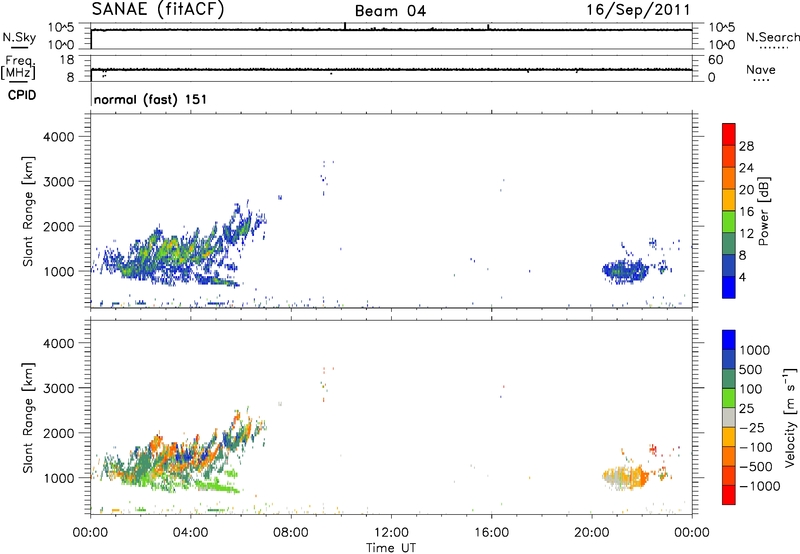Image resolution: width=800 pixels, height=554 pixels.
Task: Select the Velocity [m s⁻¹] colorbar title
Action: (789, 417)
